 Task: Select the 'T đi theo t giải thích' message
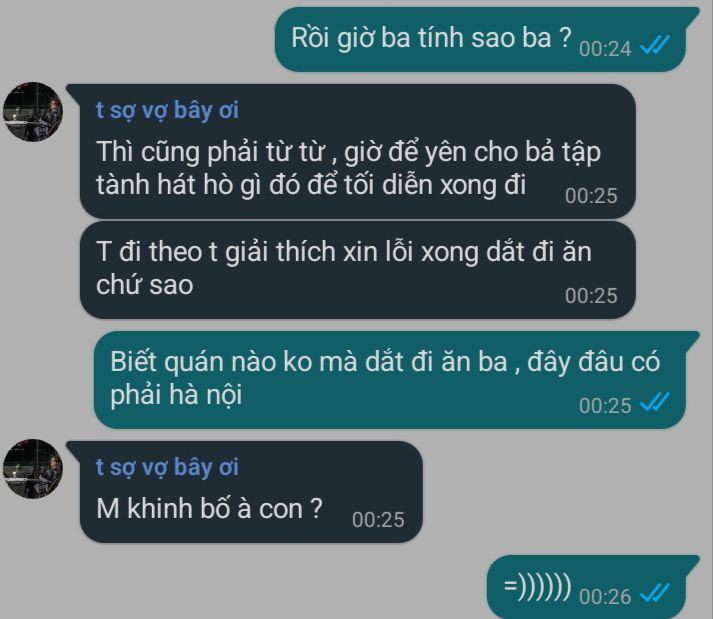coord(357,270)
